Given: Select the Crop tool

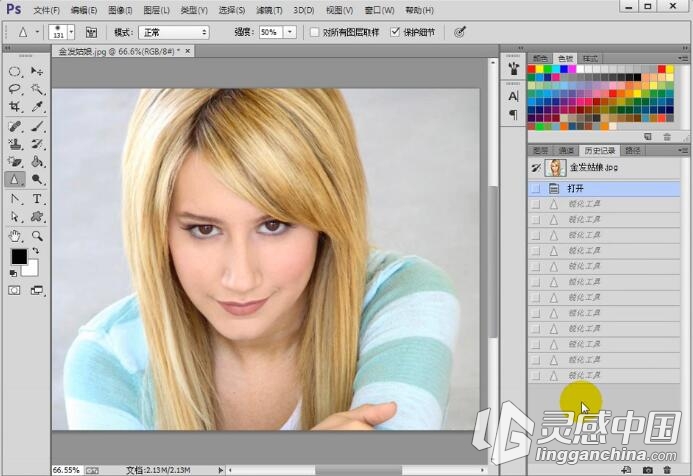Looking at the screenshot, I should pyautogui.click(x=15, y=107).
